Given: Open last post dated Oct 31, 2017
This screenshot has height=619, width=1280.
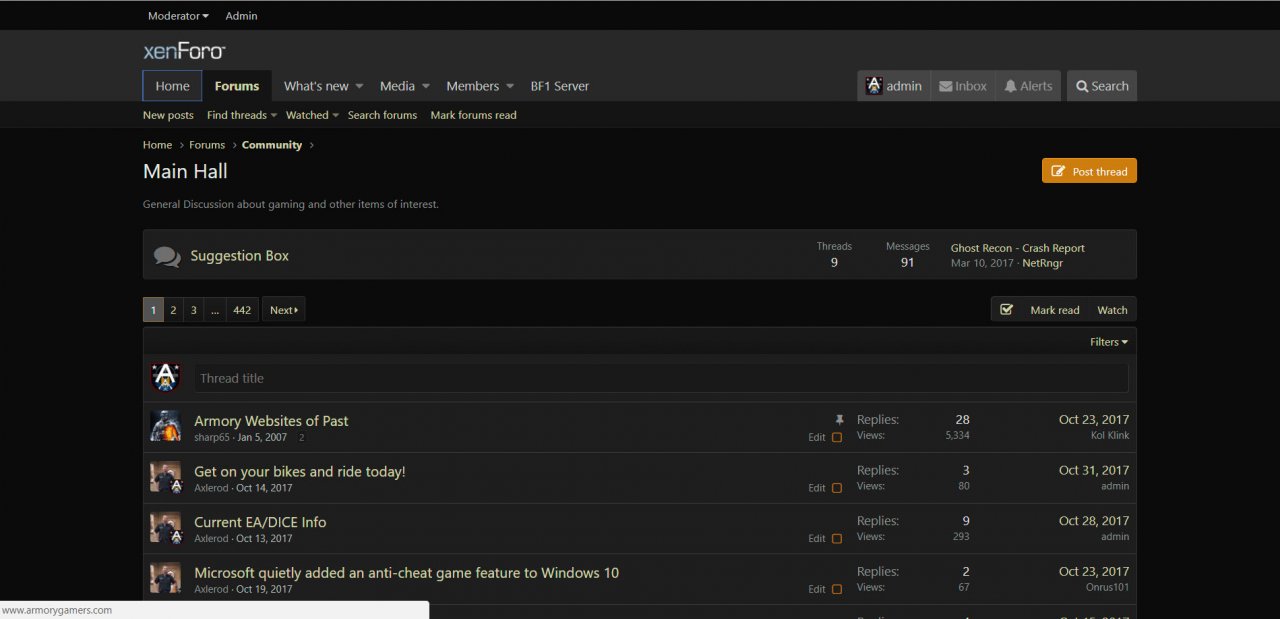Looking at the screenshot, I should [1094, 470].
